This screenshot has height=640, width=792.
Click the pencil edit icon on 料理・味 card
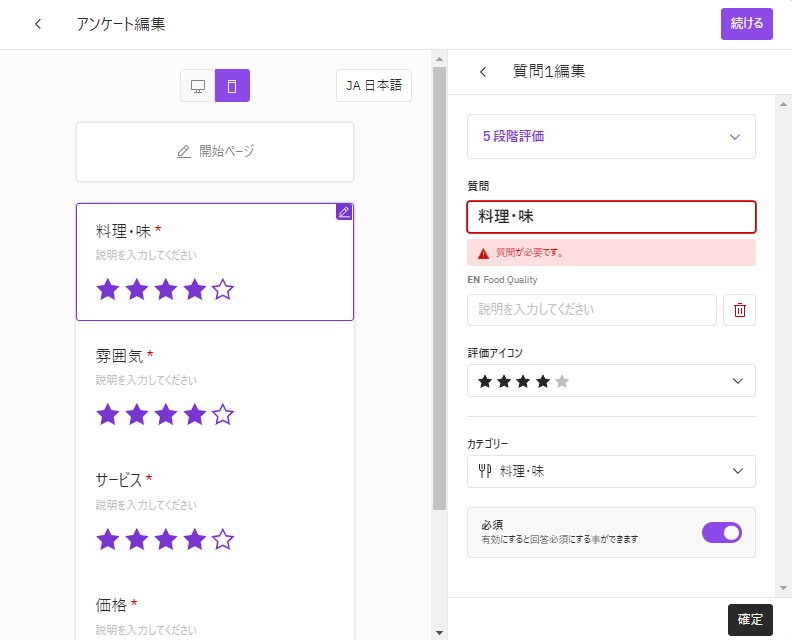click(344, 212)
